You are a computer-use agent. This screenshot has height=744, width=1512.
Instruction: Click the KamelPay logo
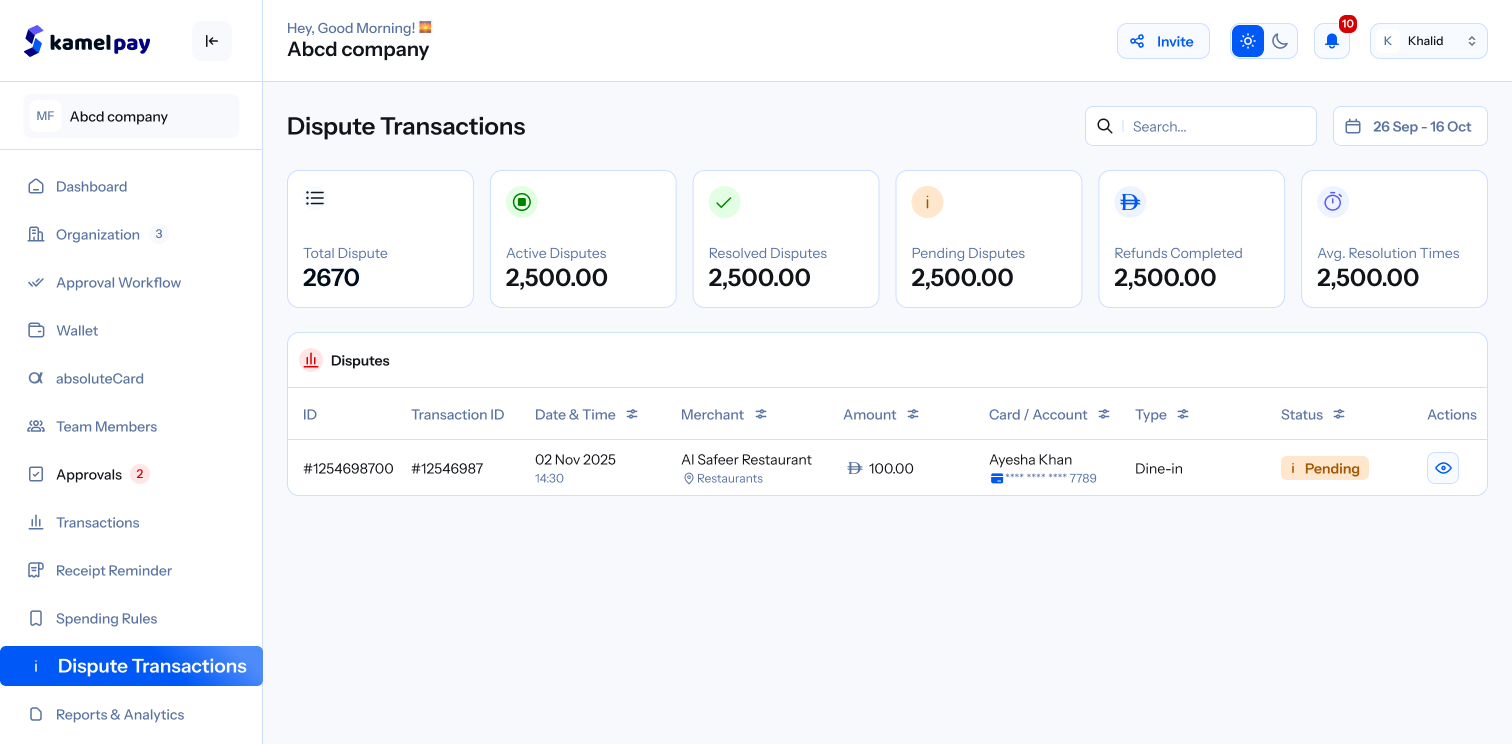point(86,41)
